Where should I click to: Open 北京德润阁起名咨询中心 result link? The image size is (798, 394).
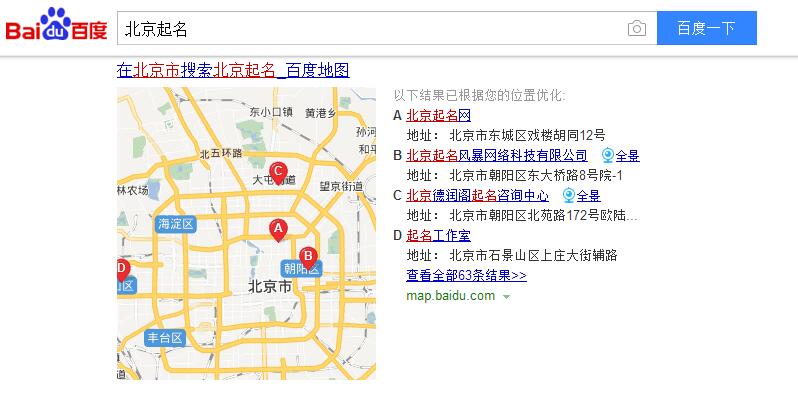tap(477, 195)
